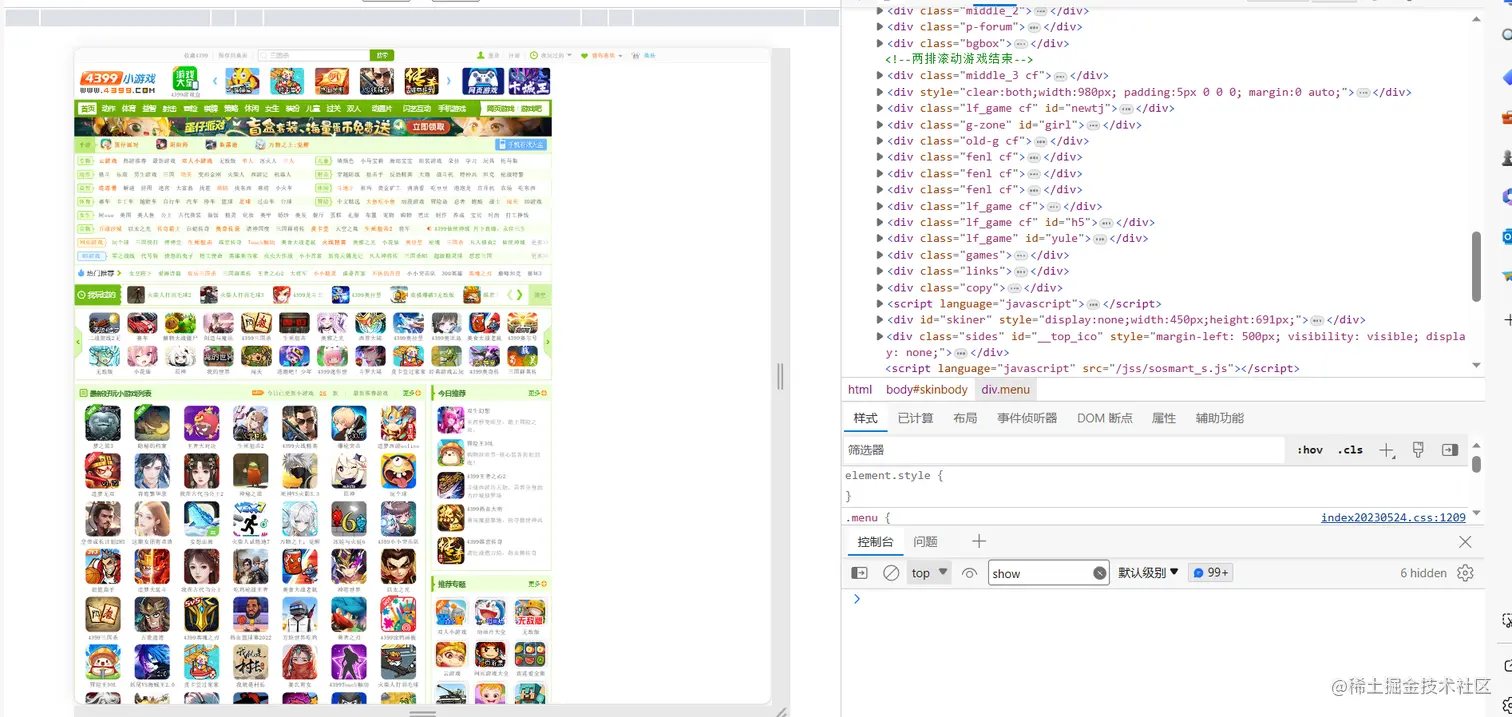Expand the div class="links" node
Image resolution: width=1512 pixels, height=717 pixels.
[x=880, y=271]
